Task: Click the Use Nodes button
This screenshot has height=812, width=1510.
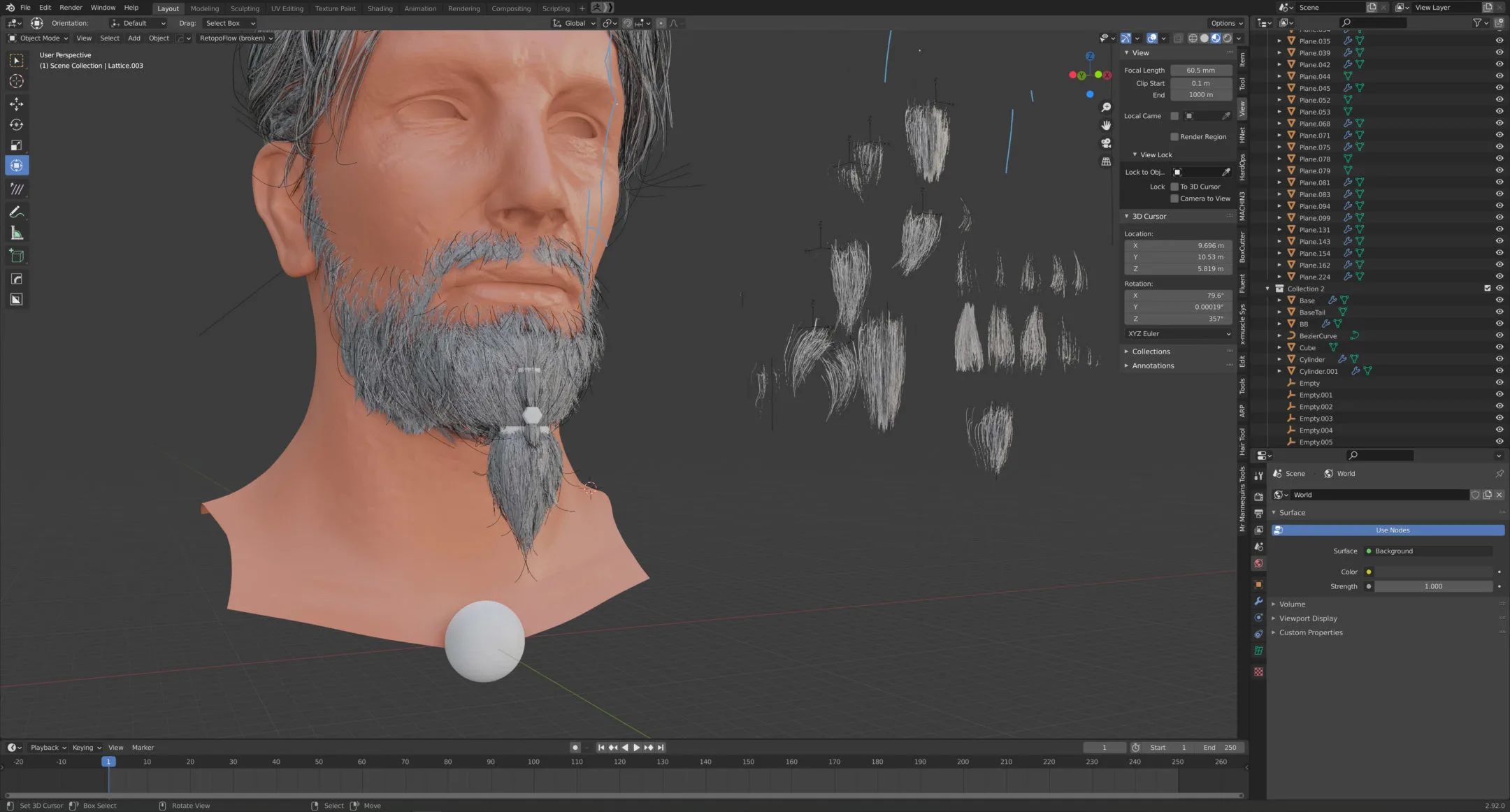Action: pos(1392,530)
